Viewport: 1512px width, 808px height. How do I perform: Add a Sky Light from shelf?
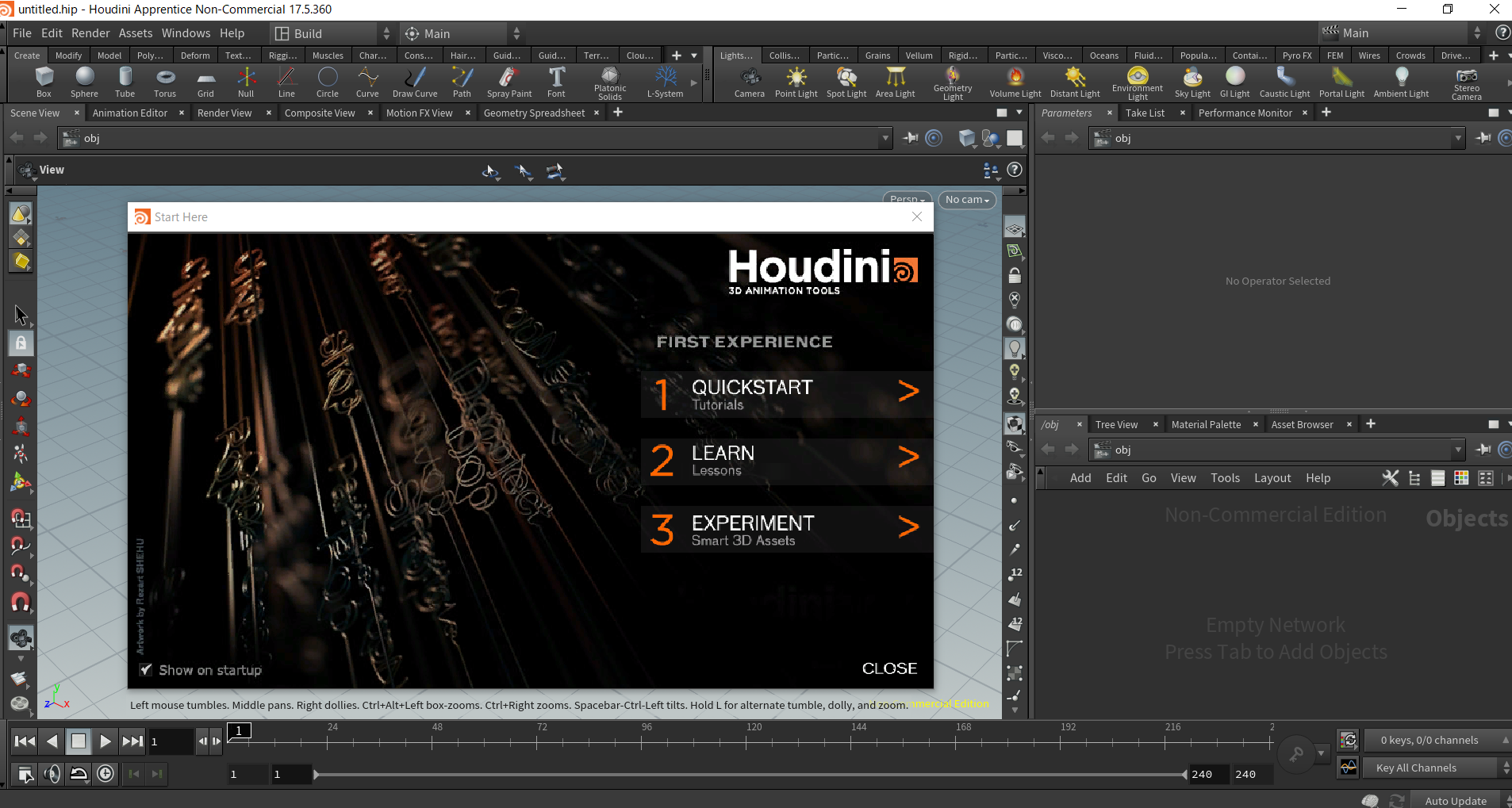click(1192, 82)
